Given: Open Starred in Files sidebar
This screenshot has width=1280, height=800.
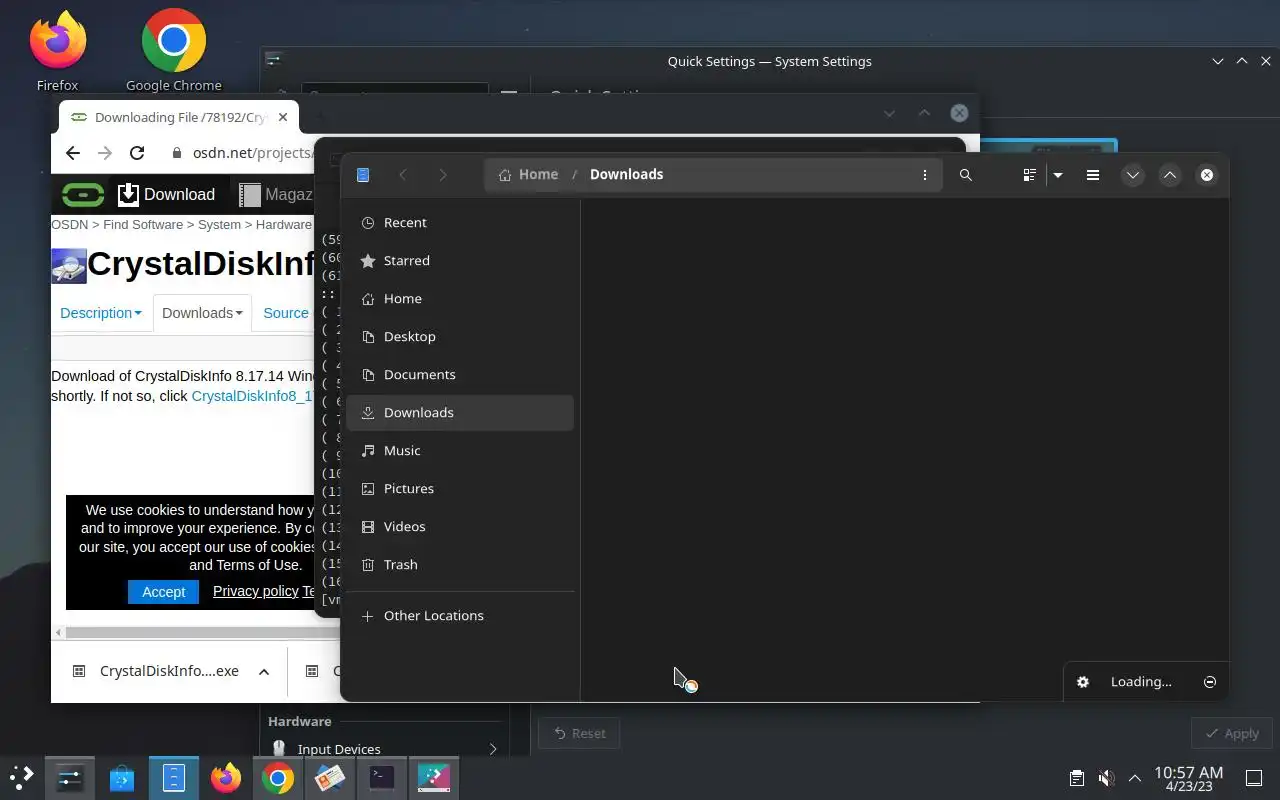Looking at the screenshot, I should [x=460, y=261].
